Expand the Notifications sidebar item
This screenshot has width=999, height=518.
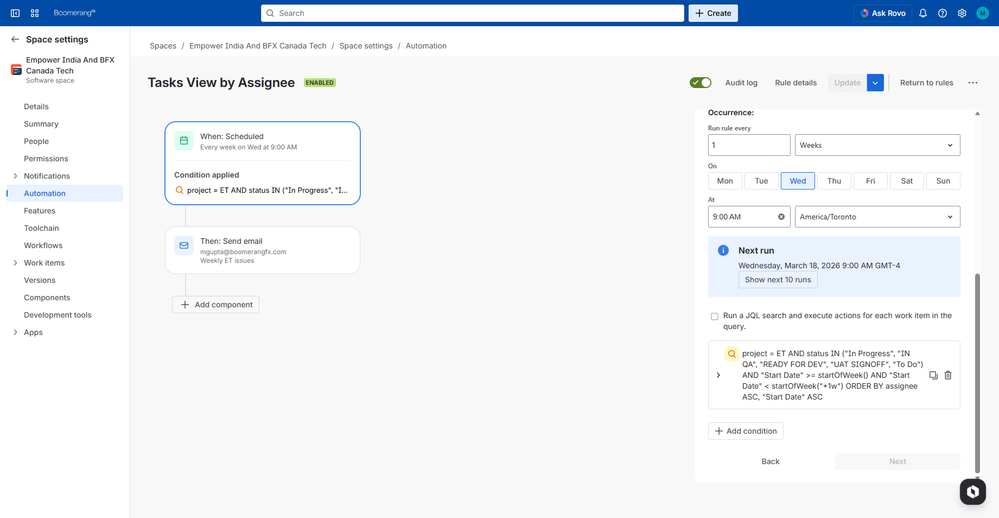point(15,176)
